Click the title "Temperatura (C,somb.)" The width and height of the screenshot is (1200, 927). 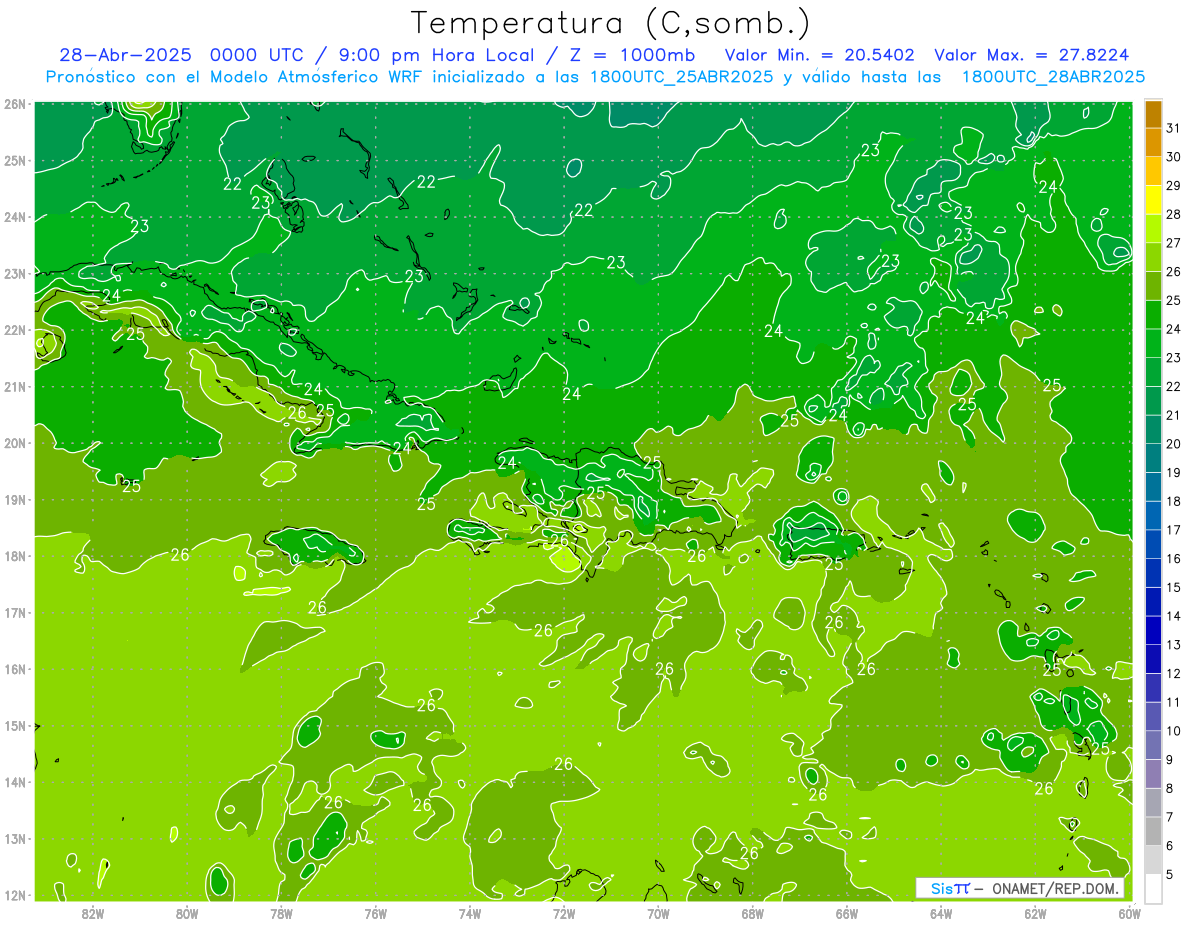[610, 23]
